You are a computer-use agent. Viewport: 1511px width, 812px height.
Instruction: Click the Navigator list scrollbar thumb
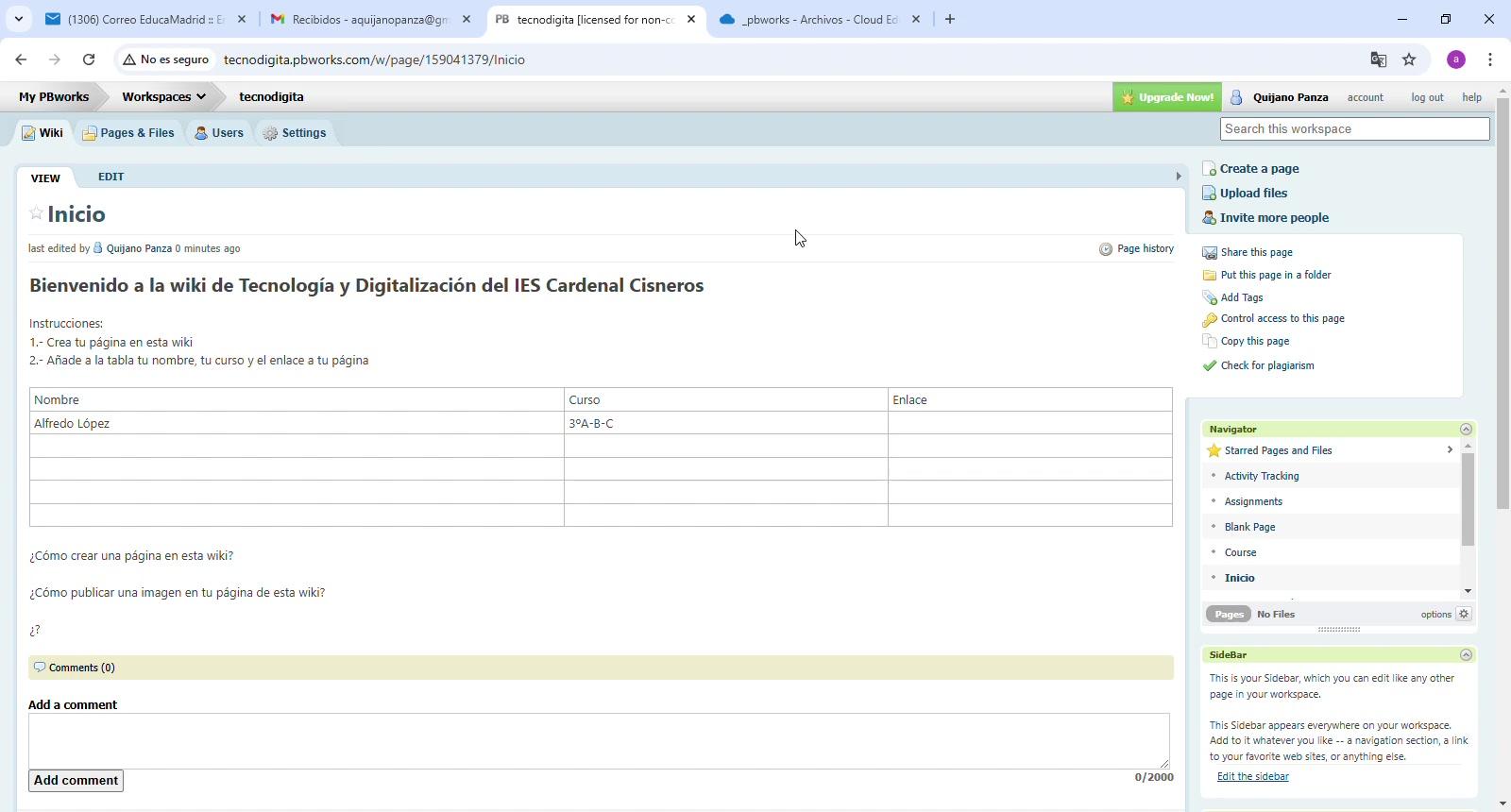[1468, 499]
